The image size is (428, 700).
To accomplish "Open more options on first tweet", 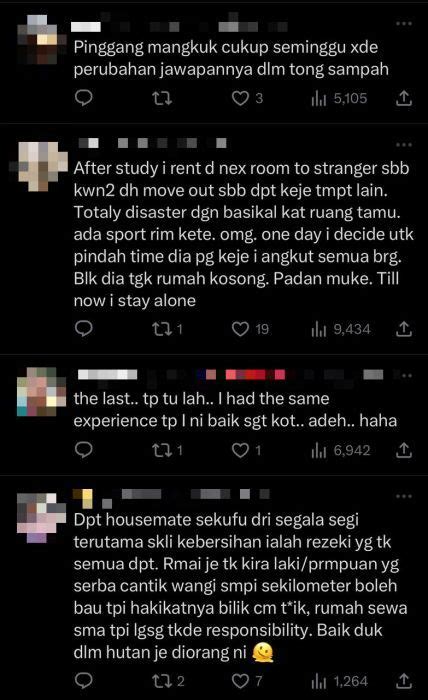I will (404, 23).
